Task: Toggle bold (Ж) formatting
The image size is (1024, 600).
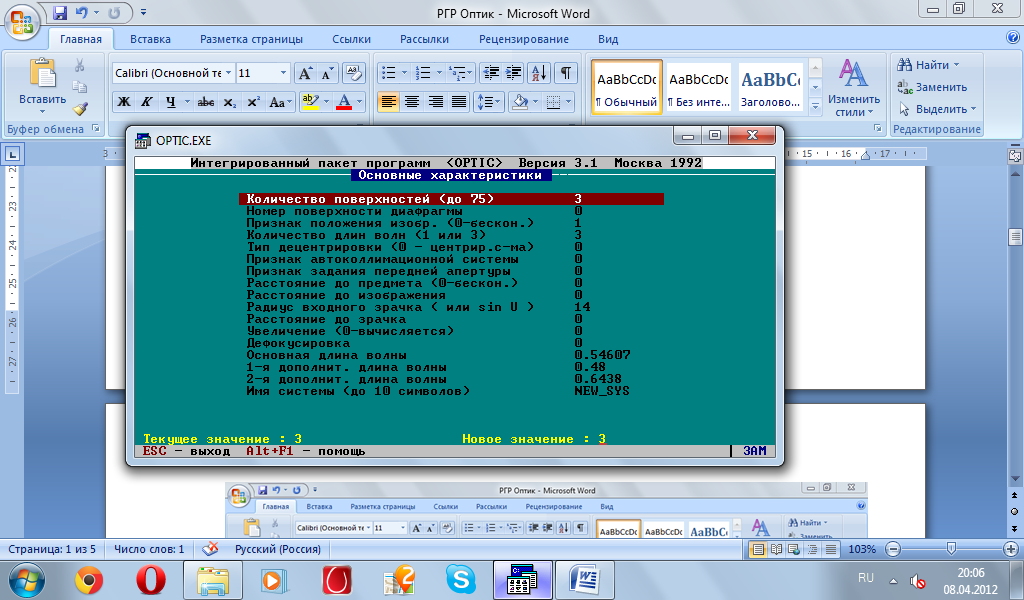Action: [x=123, y=102]
